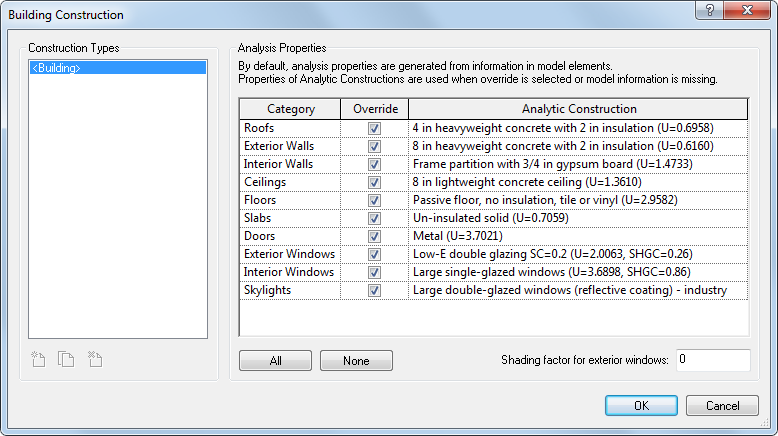Open Exterior Windows analytic construction selector
Viewport: 778px width, 436px height.
coord(578,255)
